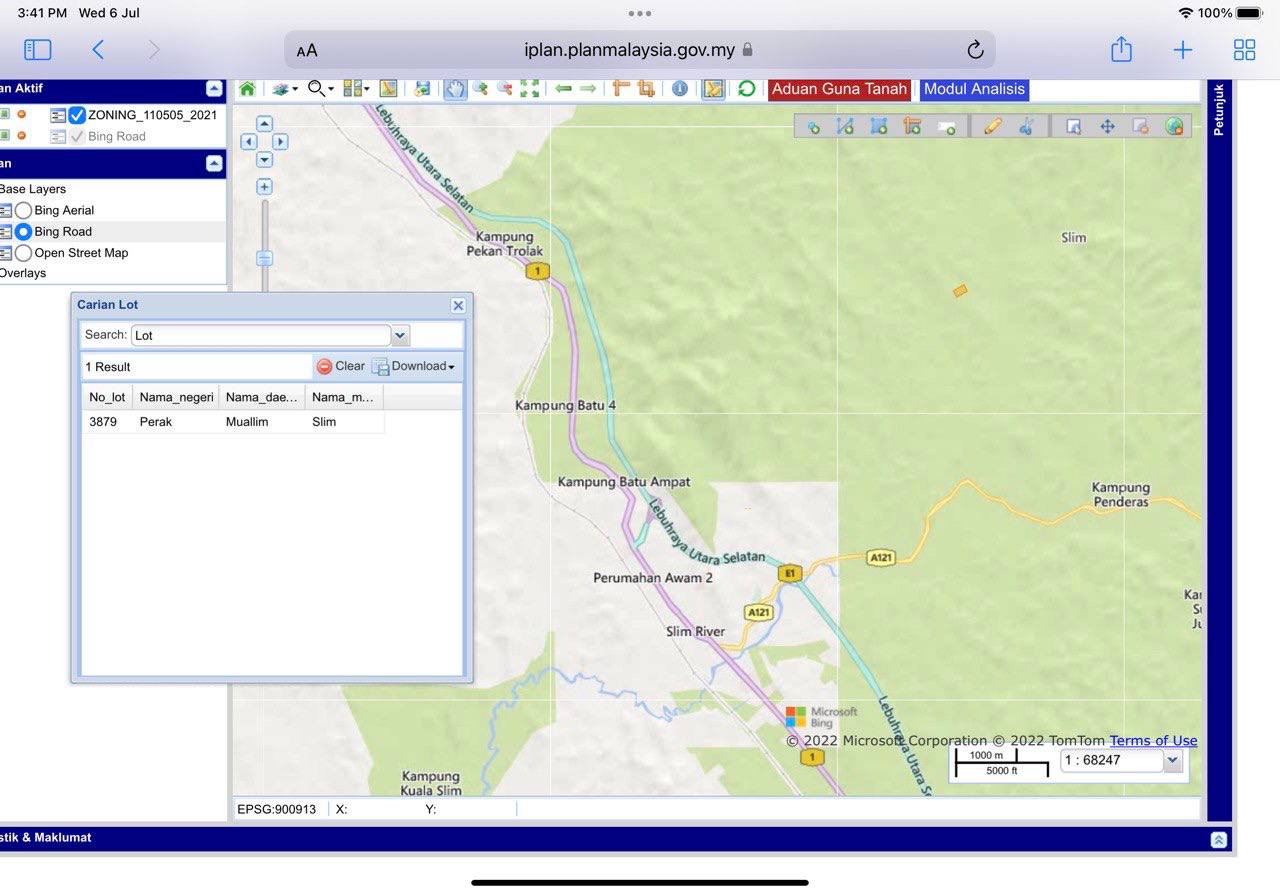
Task: Click the green Home icon in map toolbar
Action: click(247, 89)
